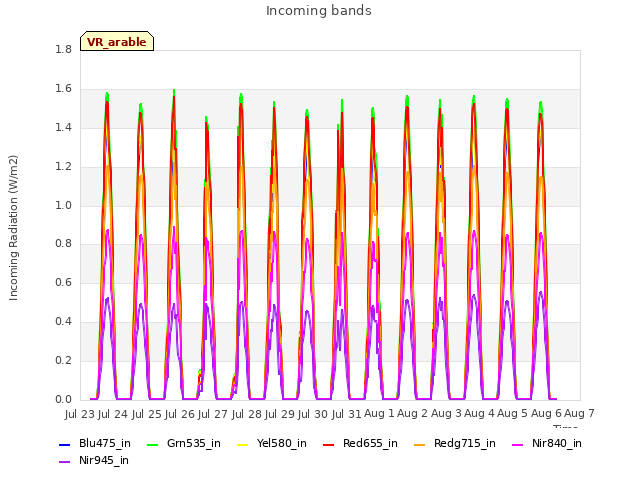Image resolution: width=640 pixels, height=480 pixels.
Task: Toggle Nir945_in legend entry
Action: tap(94, 460)
